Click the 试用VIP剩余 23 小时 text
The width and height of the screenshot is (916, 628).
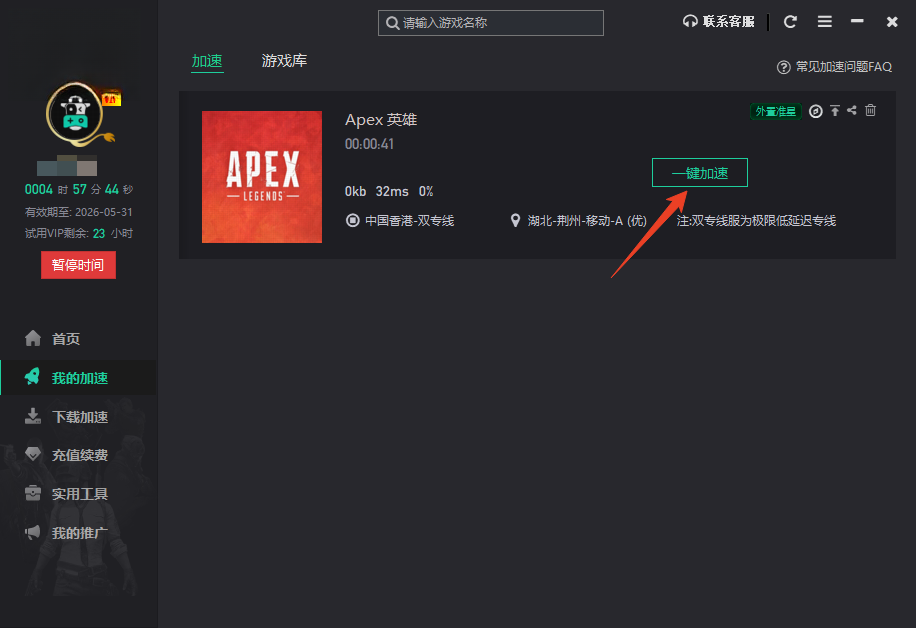tap(78, 234)
